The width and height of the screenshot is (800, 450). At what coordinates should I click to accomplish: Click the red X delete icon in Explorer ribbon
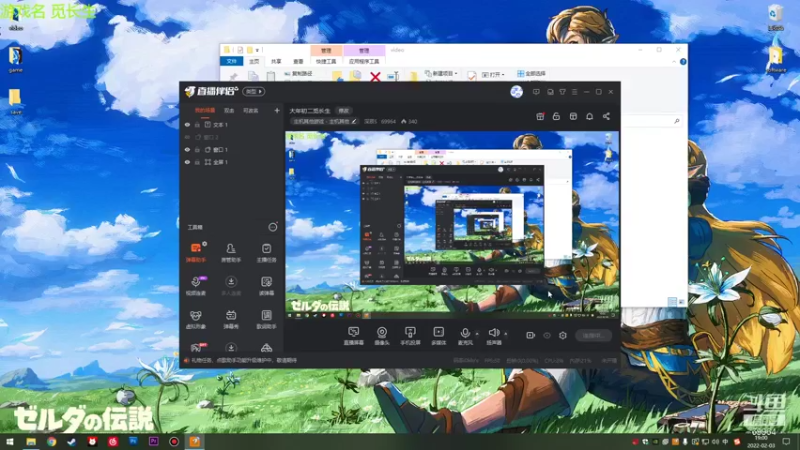click(375, 77)
